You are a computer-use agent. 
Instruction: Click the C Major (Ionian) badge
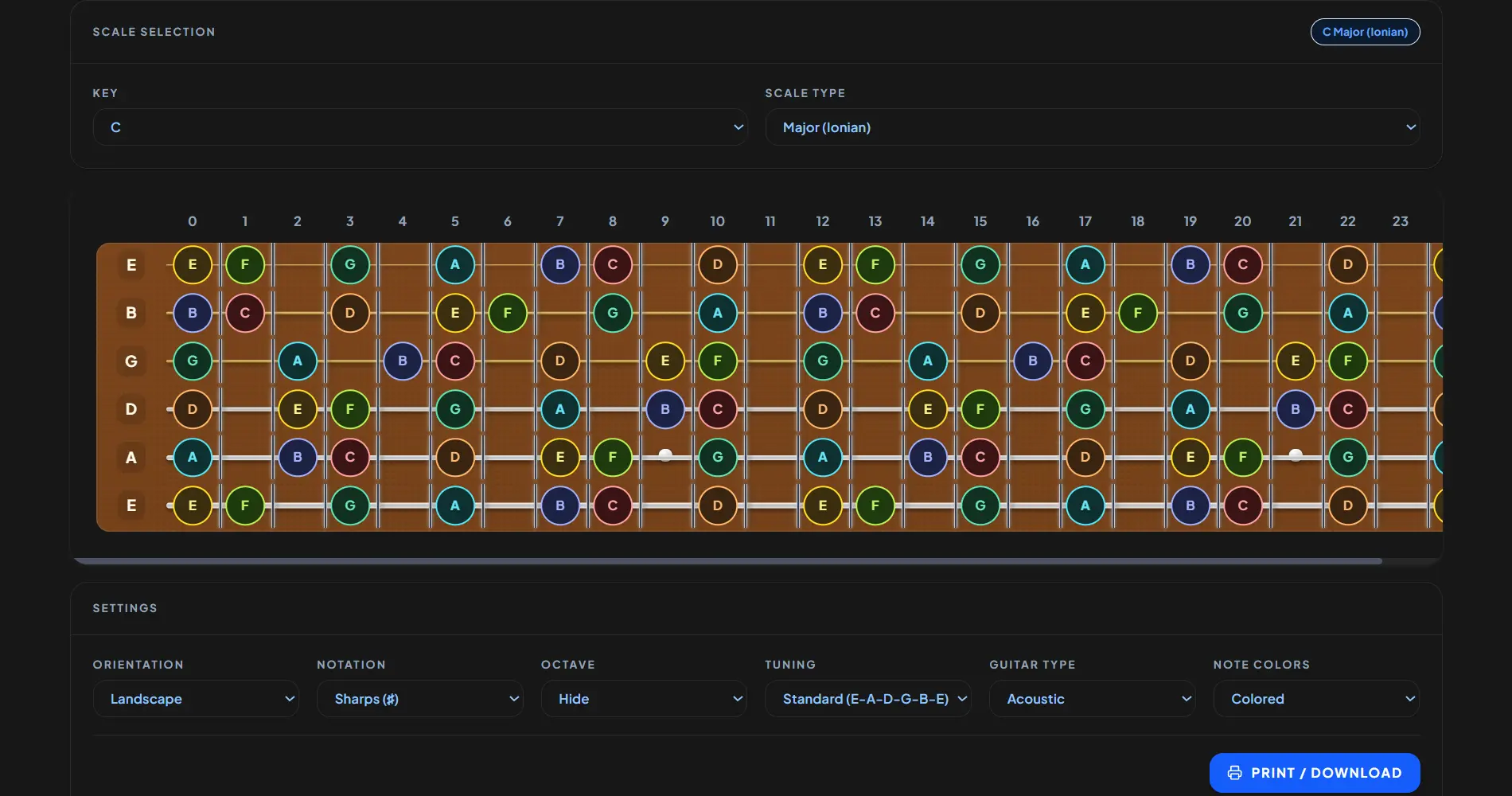pos(1366,32)
